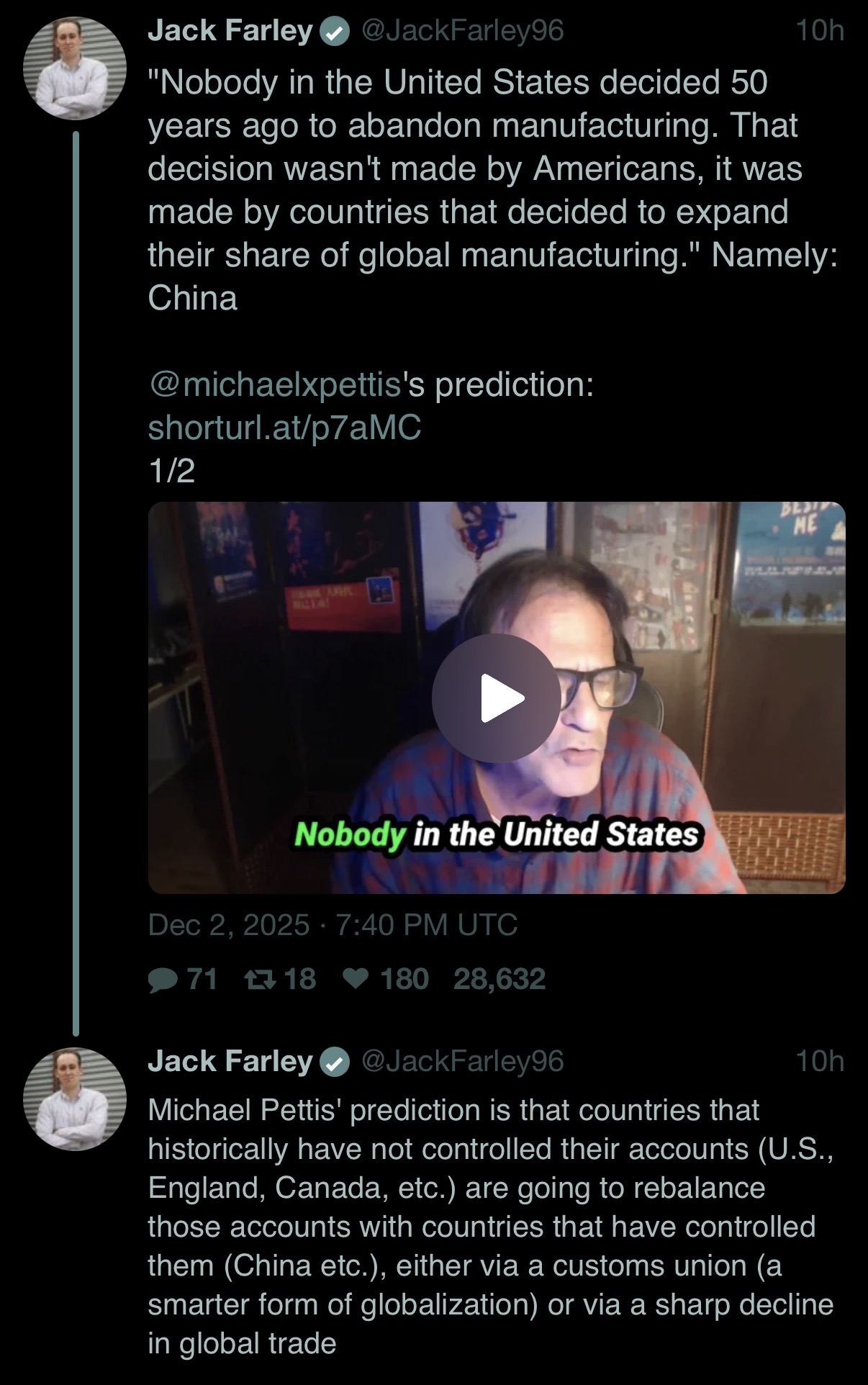Click the Jack Farley name in first tweet
Image resolution: width=868 pixels, height=1385 pixels.
click(x=230, y=31)
